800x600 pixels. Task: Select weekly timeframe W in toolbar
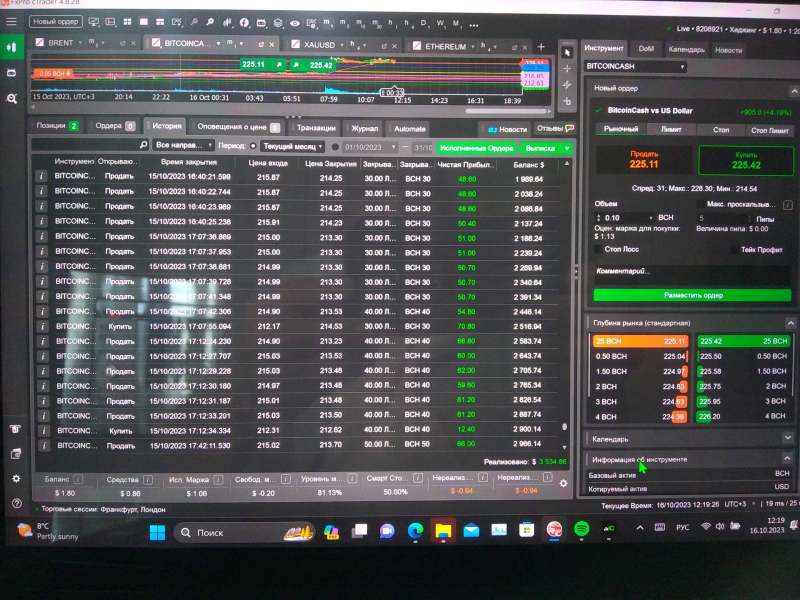tap(440, 23)
